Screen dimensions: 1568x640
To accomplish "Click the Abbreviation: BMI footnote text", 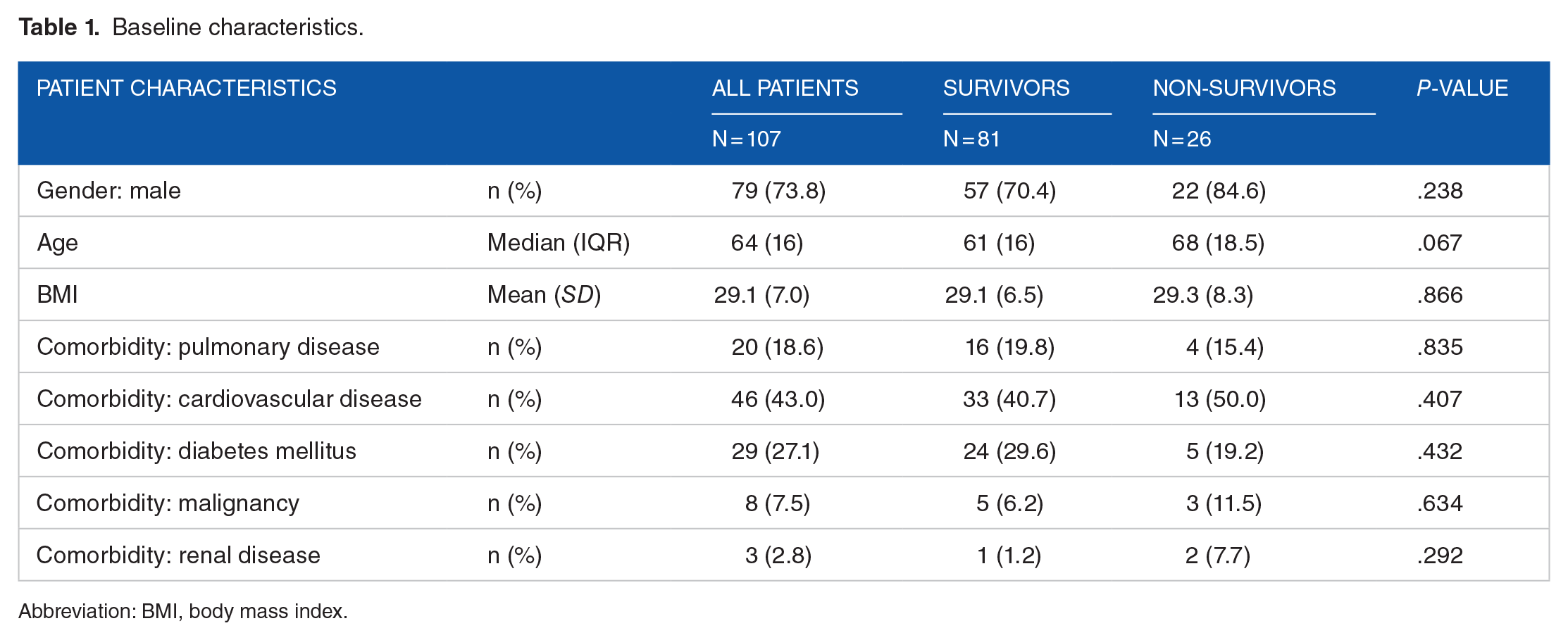I will click(183, 611).
